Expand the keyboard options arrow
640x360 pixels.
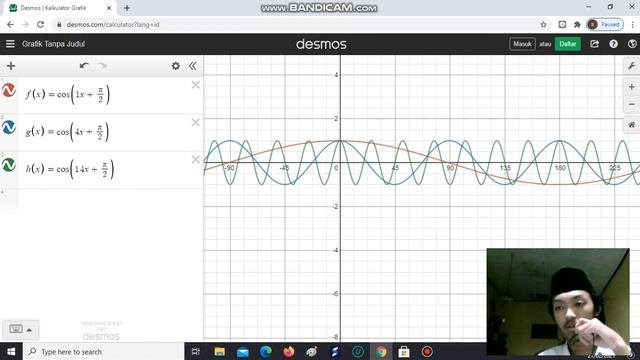click(29, 330)
